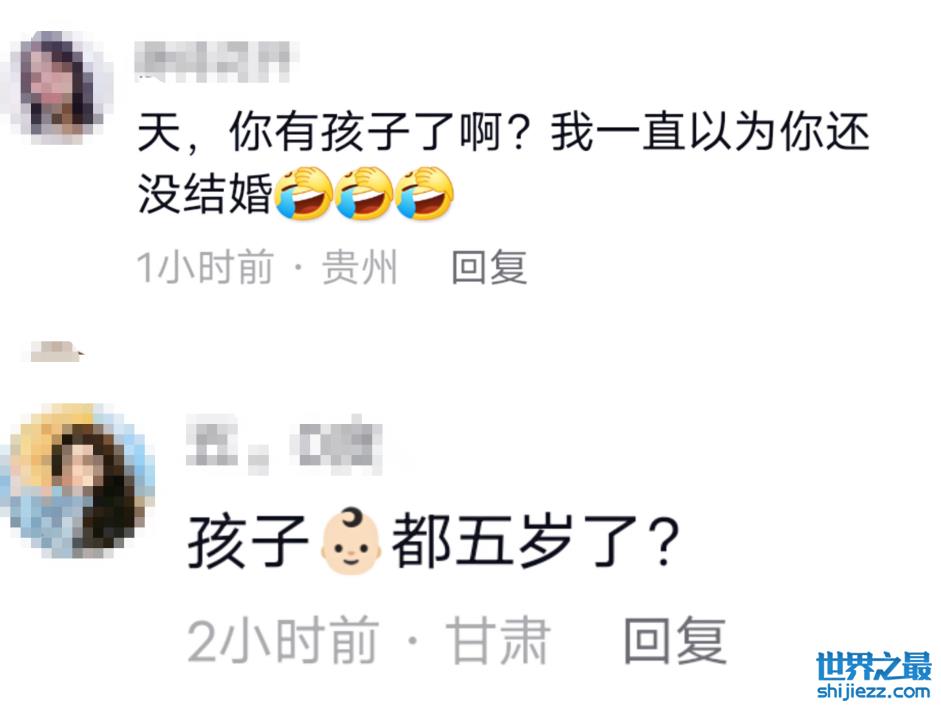Click the 1小时前 timestamp
The height and width of the screenshot is (706, 941).
pos(205,267)
